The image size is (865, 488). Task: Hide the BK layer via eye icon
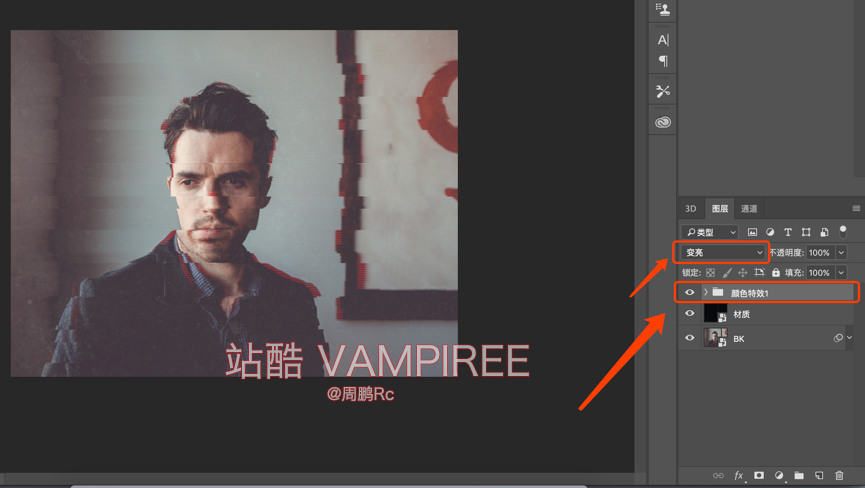(x=690, y=337)
